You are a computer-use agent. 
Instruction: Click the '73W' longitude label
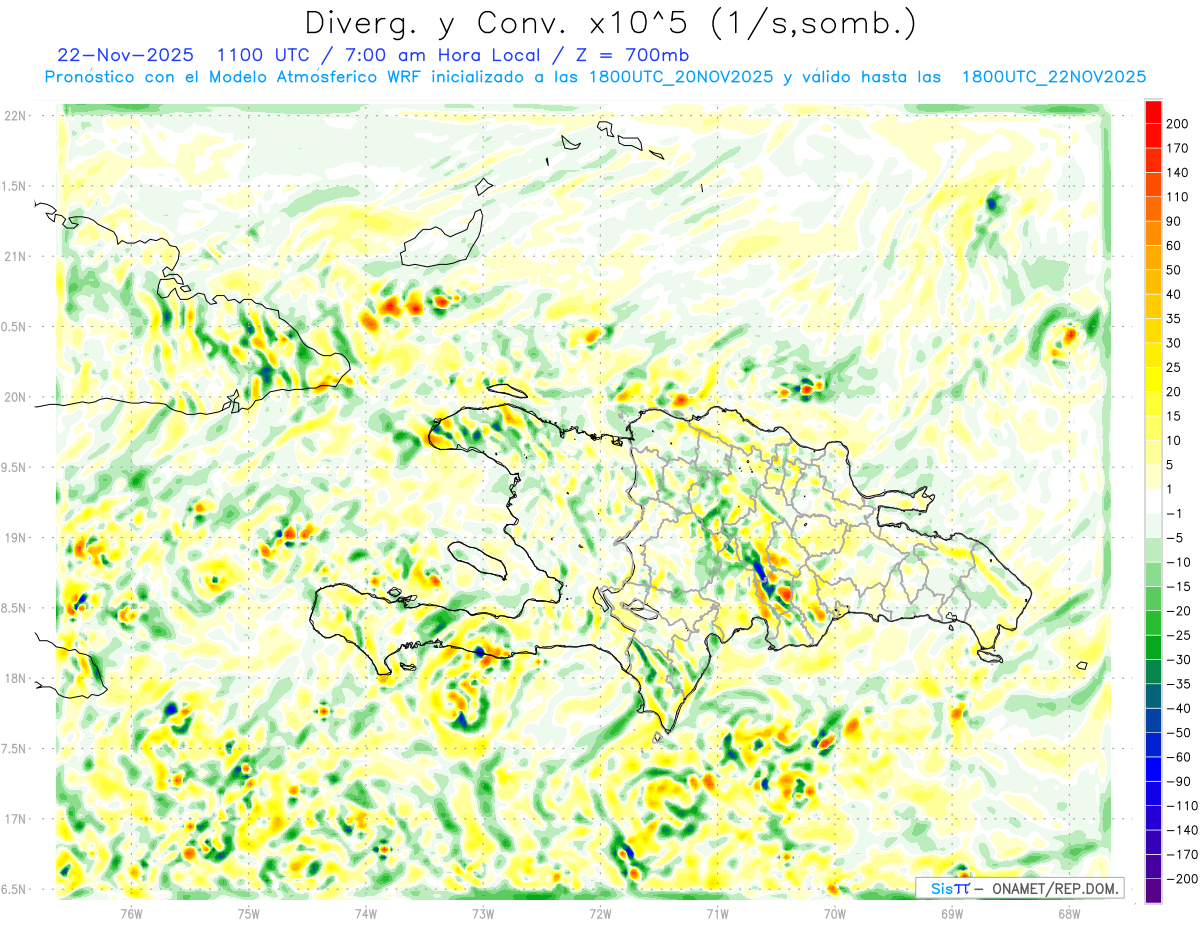(x=483, y=913)
